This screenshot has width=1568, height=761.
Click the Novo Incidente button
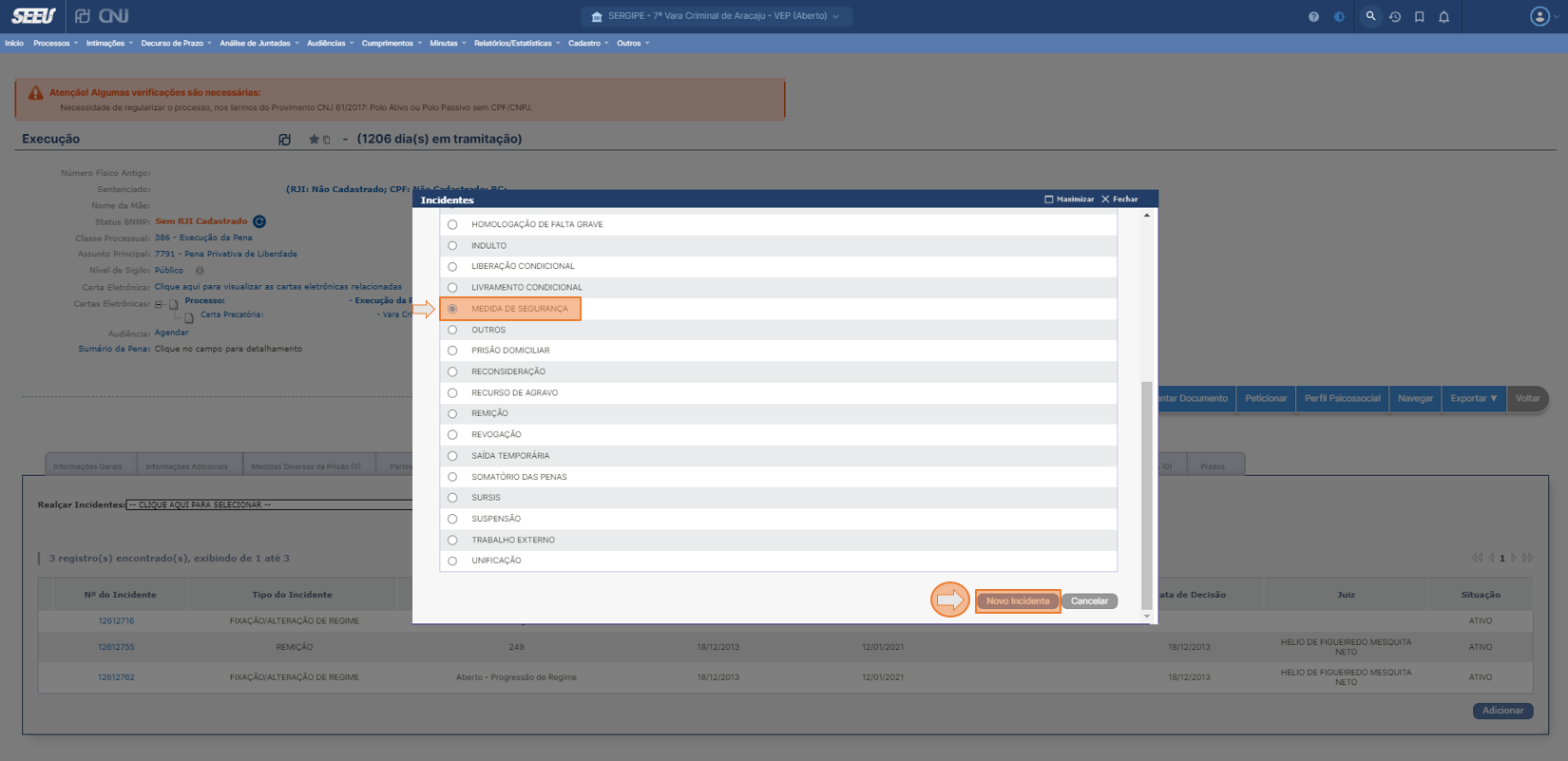coord(1018,601)
